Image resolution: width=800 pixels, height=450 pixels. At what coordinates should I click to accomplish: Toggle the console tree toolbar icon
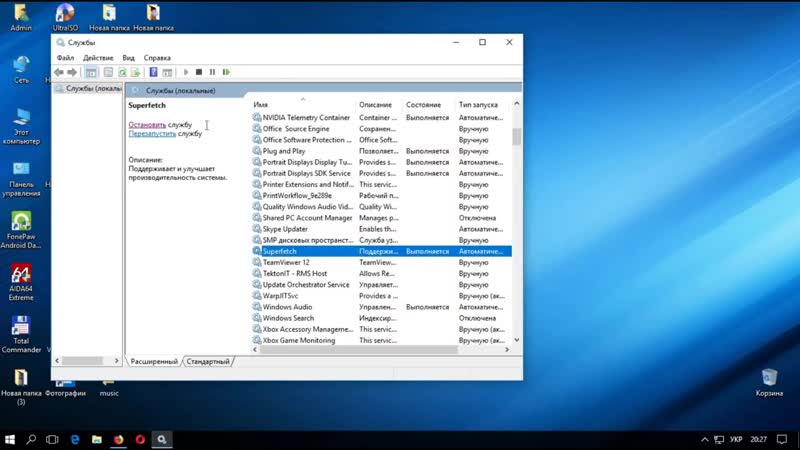click(x=91, y=72)
